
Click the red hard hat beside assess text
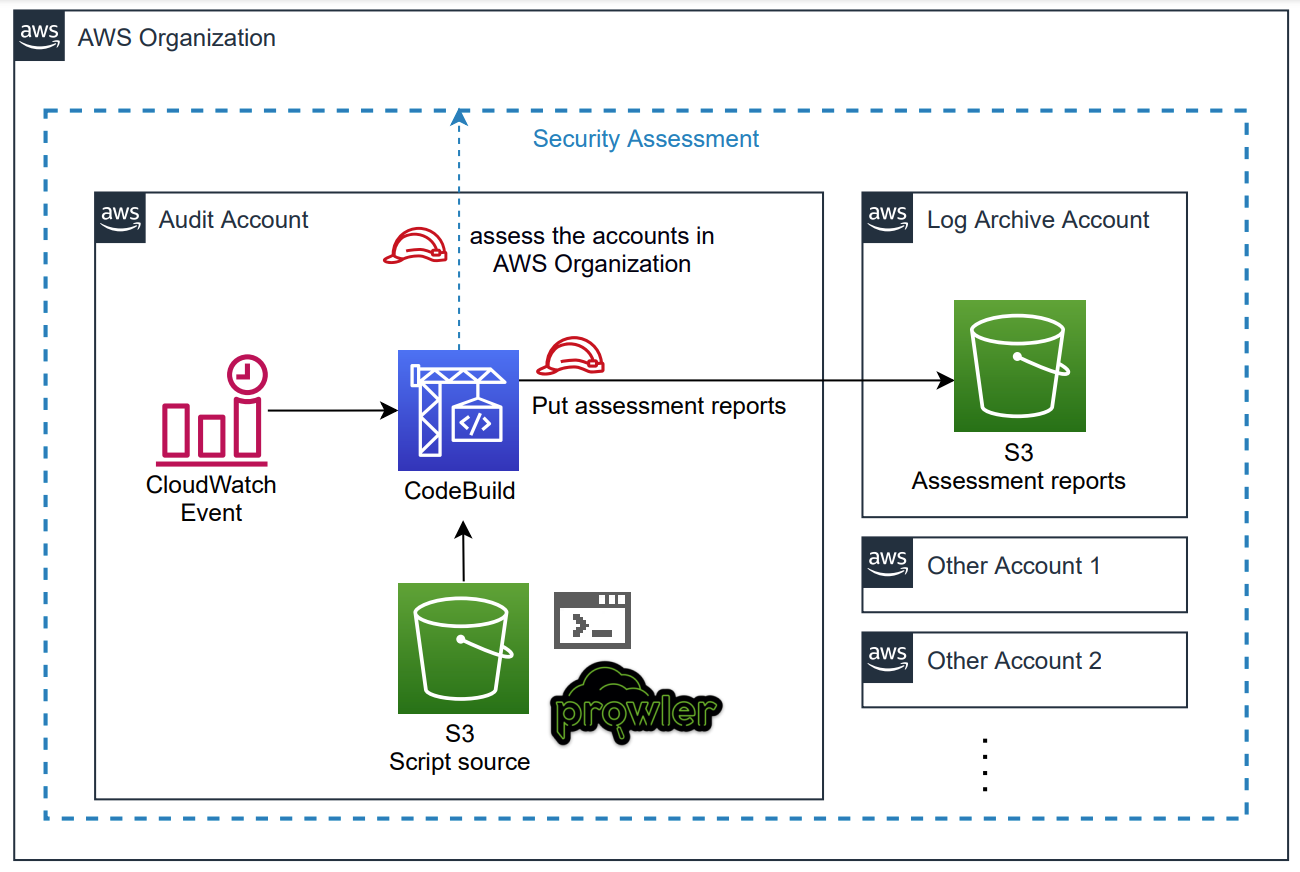click(x=415, y=246)
